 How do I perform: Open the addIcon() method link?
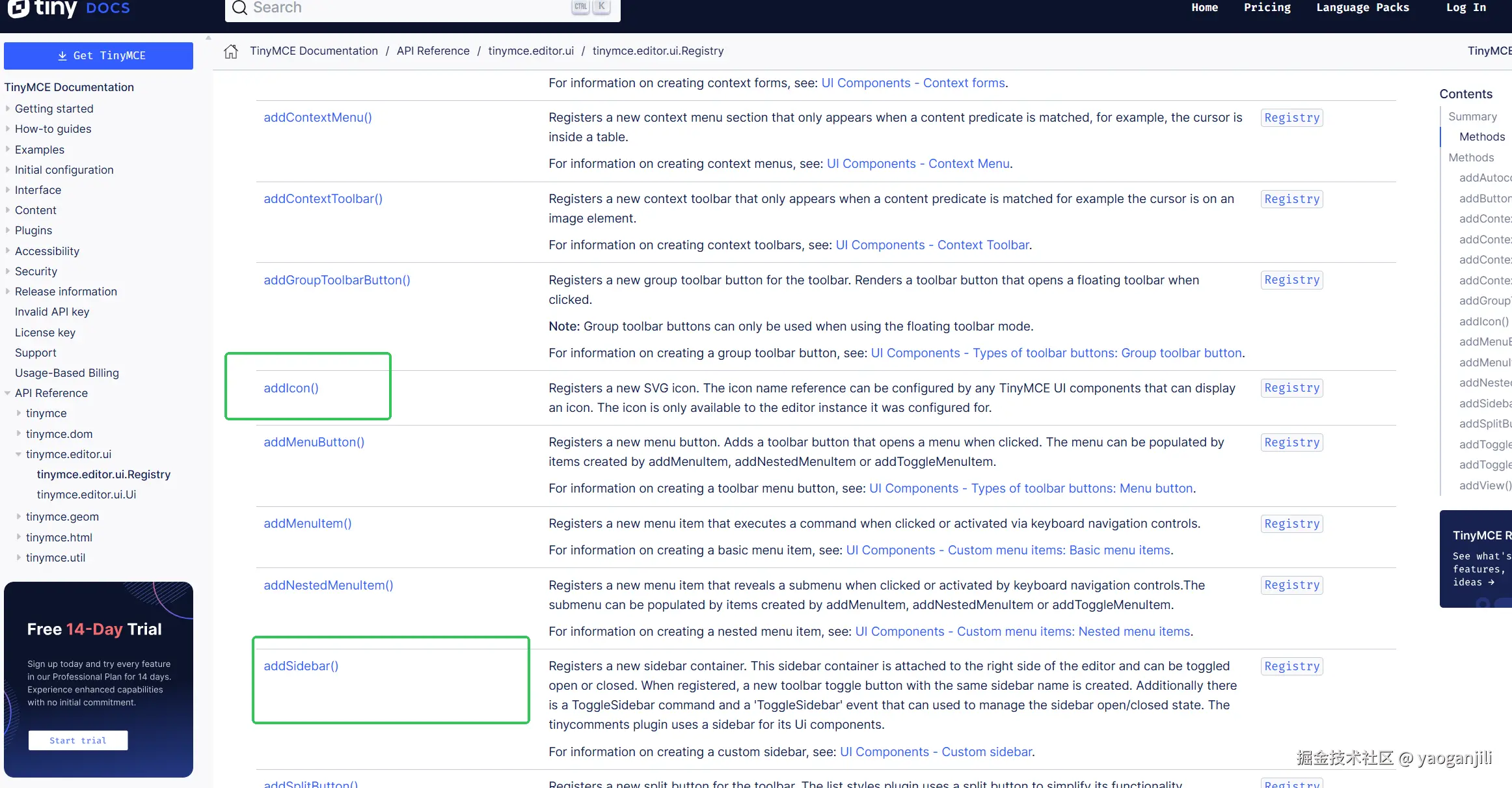click(x=291, y=388)
